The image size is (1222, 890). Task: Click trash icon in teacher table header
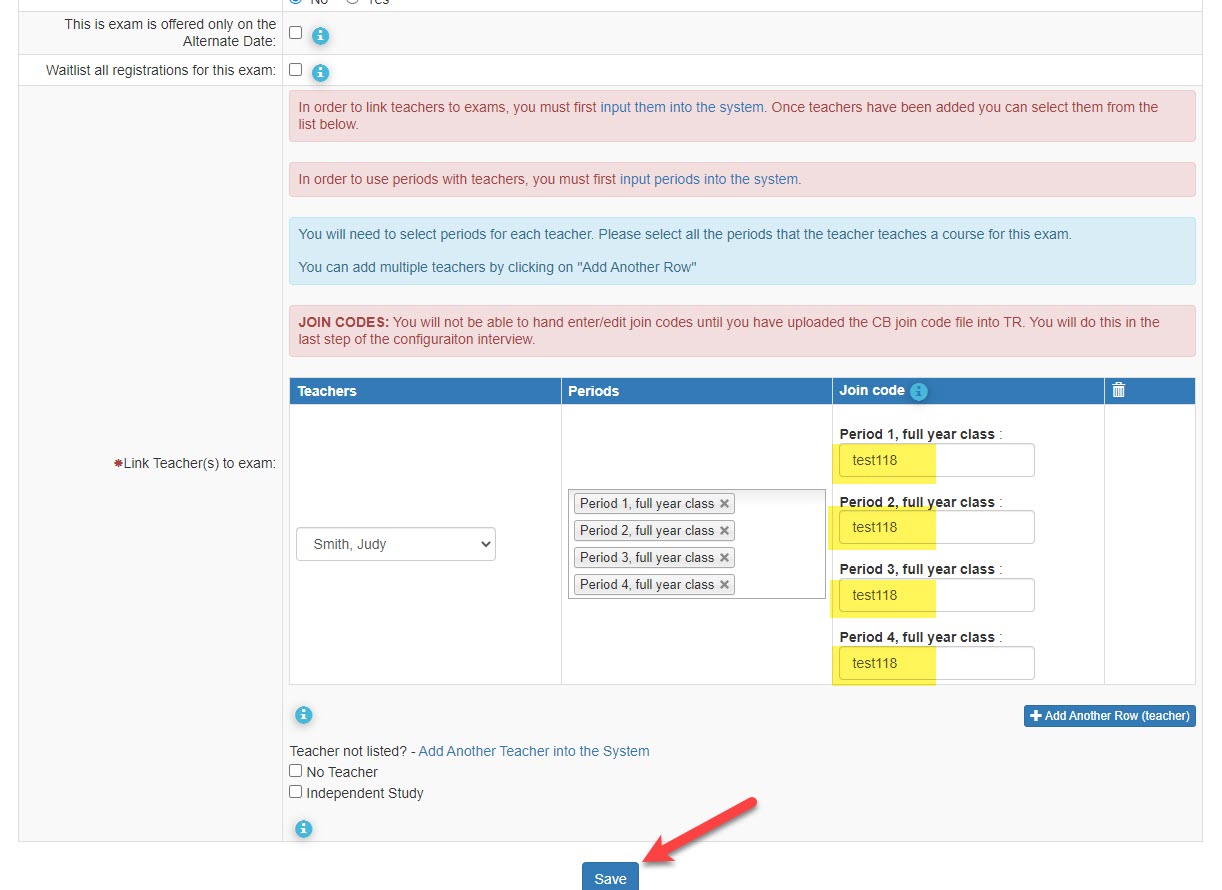[x=1118, y=390]
